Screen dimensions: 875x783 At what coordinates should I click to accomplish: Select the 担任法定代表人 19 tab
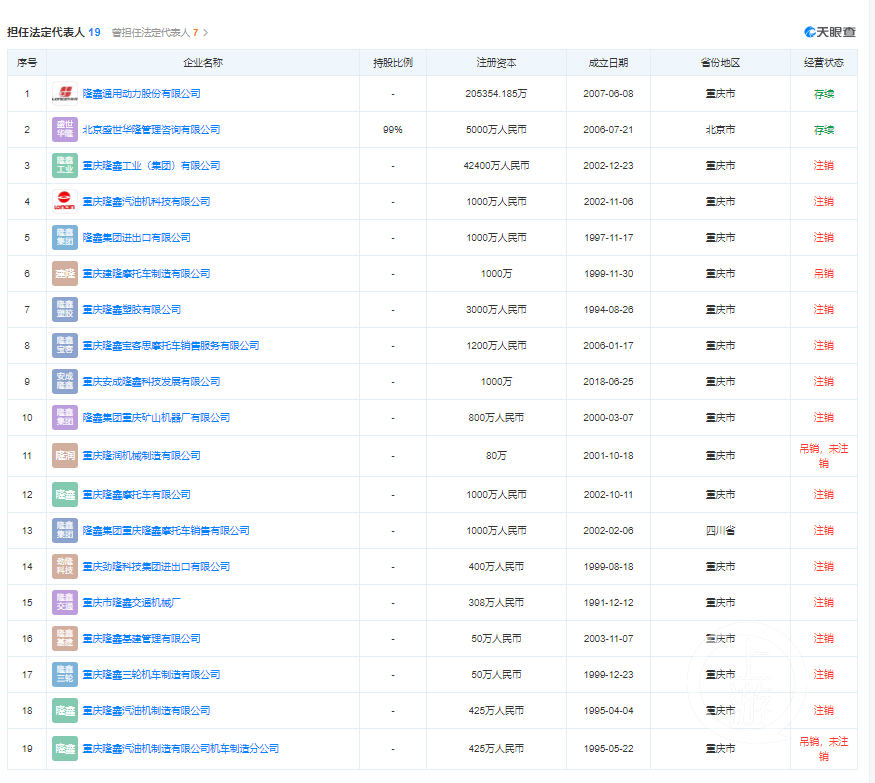[54, 32]
